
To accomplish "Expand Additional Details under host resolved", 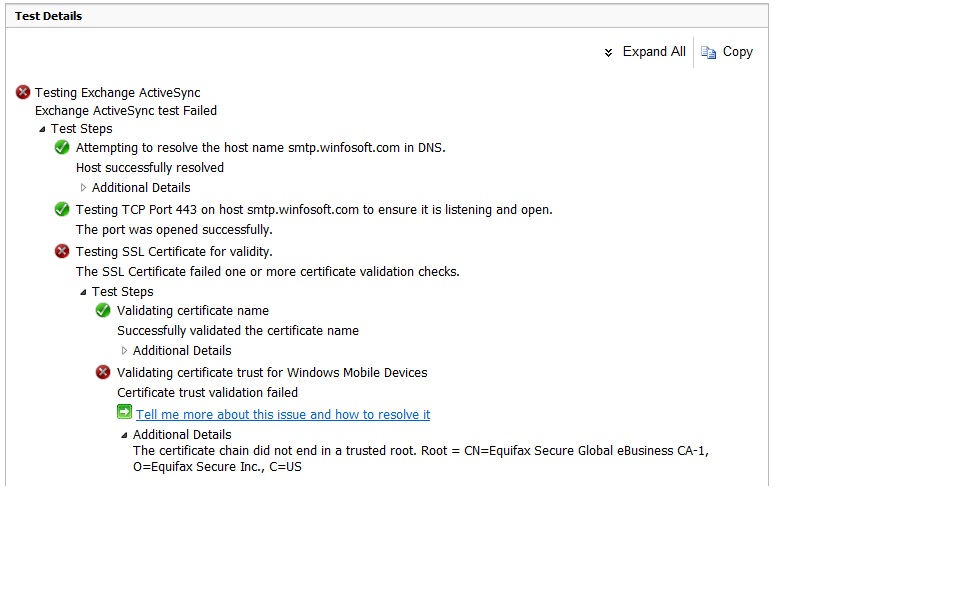I will (83, 188).
